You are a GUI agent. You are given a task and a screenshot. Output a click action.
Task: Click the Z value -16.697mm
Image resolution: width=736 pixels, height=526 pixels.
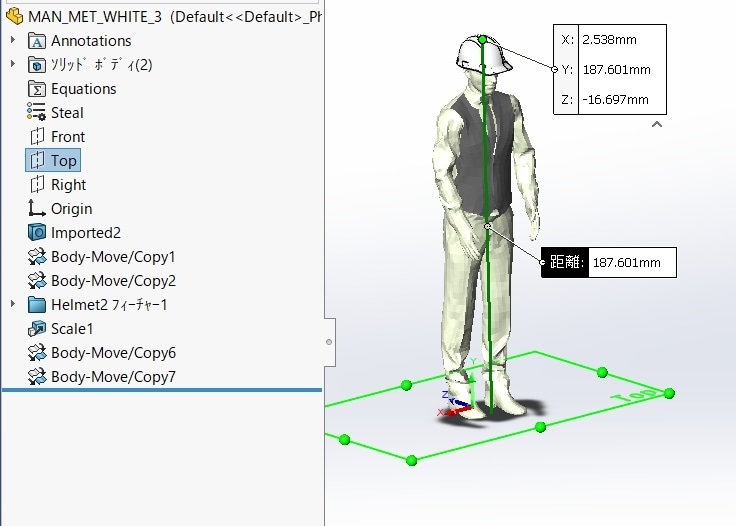click(615, 99)
